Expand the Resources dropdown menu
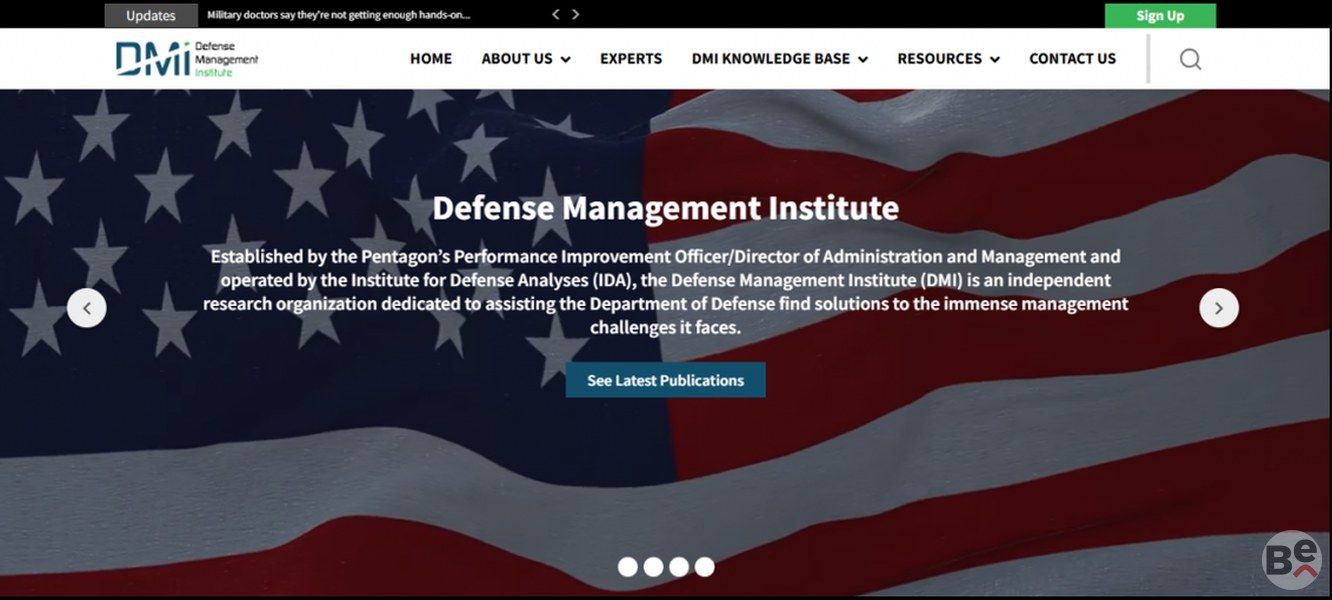Image resolution: width=1332 pixels, height=600 pixels. [x=949, y=59]
